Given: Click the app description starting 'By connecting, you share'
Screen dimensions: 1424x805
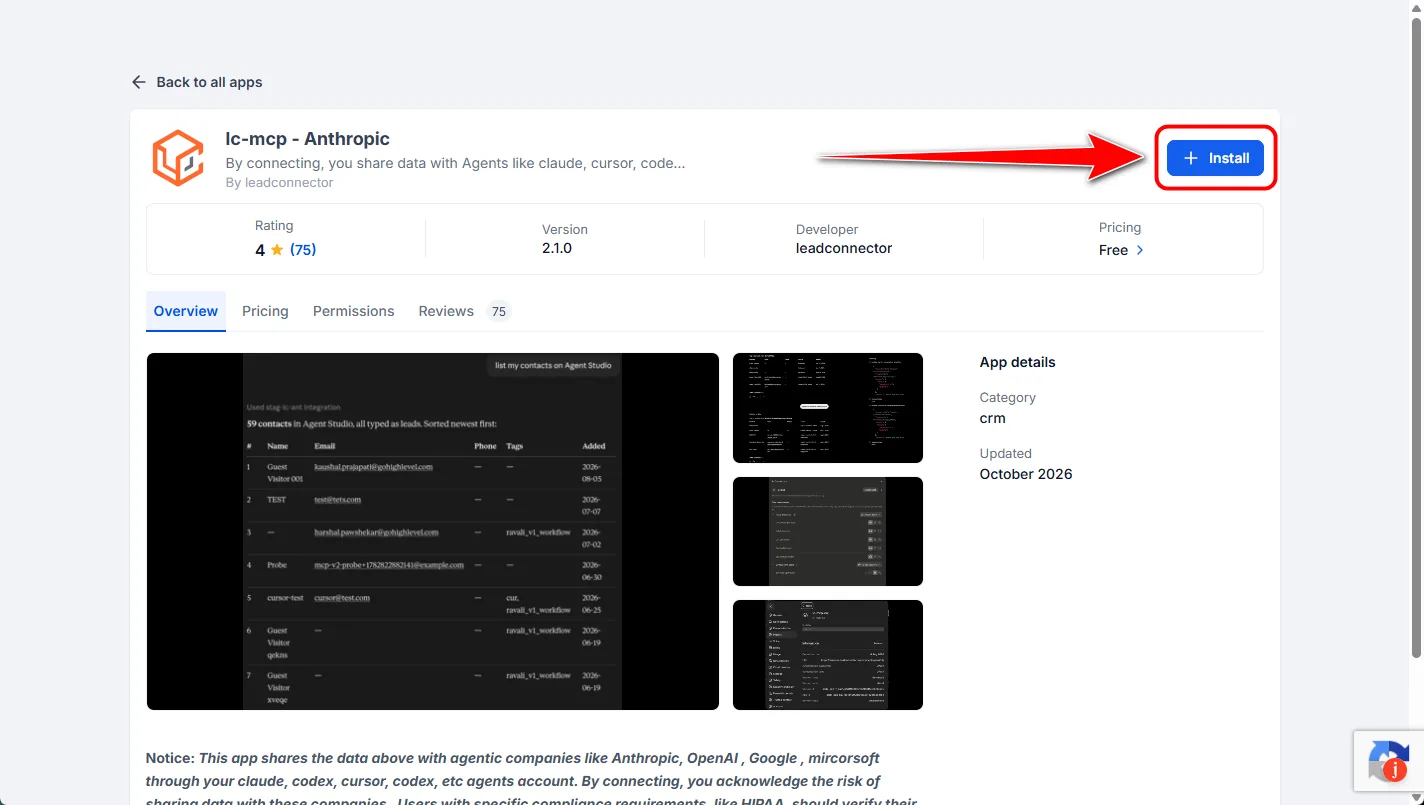Looking at the screenshot, I should pyautogui.click(x=456, y=163).
